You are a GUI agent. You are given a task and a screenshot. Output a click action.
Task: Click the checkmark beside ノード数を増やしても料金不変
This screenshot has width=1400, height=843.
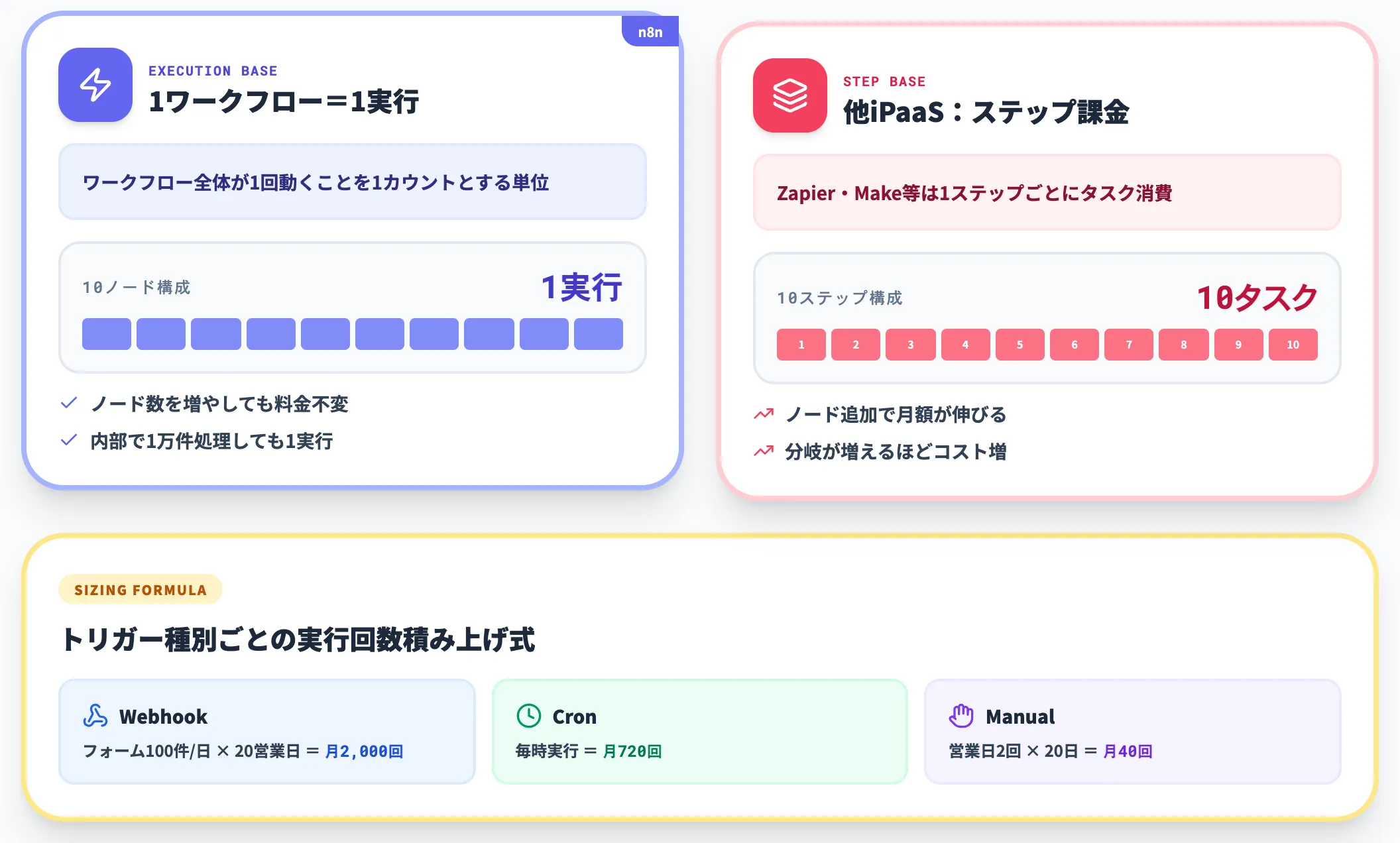[x=69, y=403]
